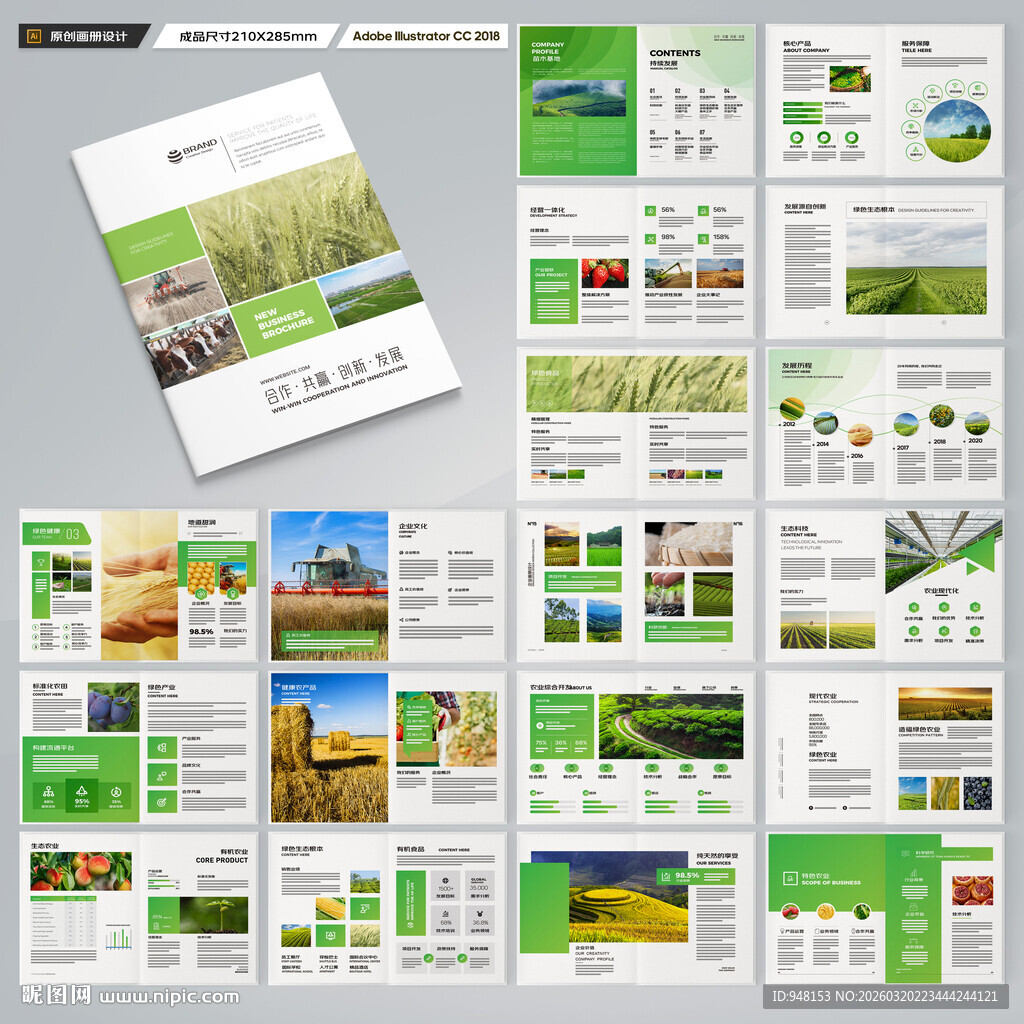Click the 发展历程 heading
Viewport: 1024px width, 1024px height.
(797, 366)
